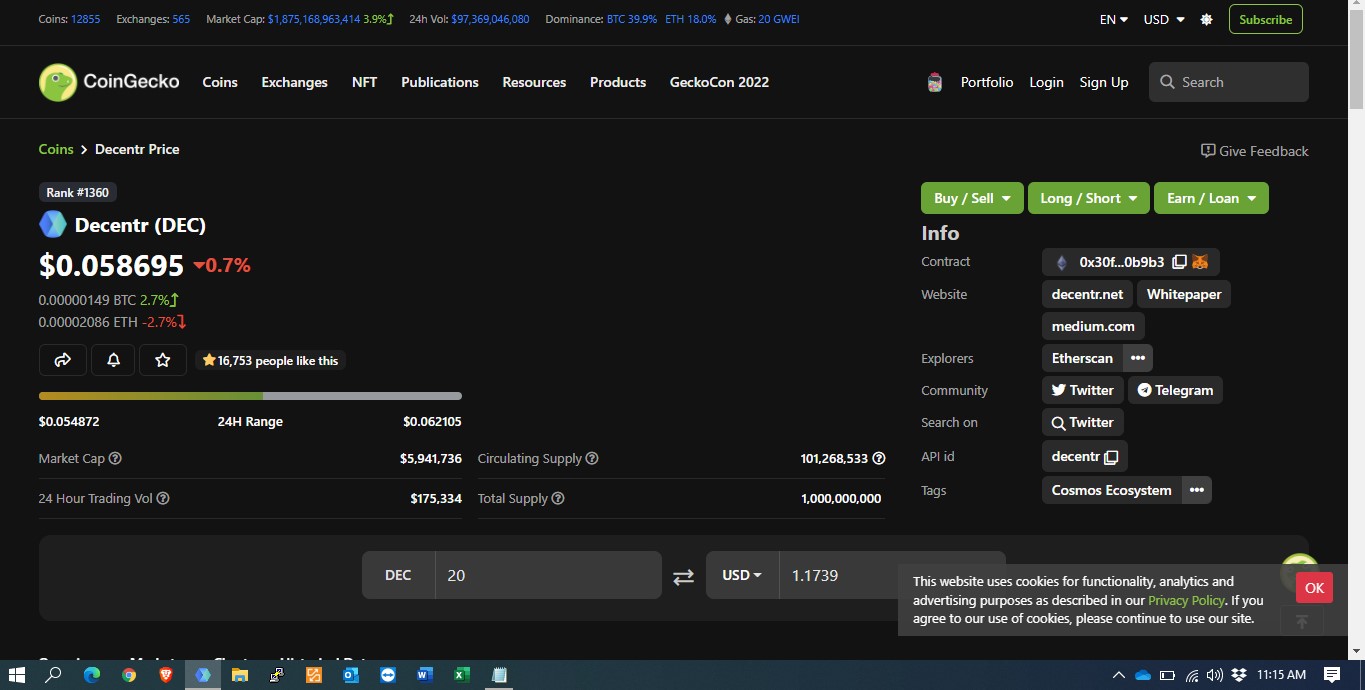The width and height of the screenshot is (1365, 690).
Task: Select converter currency USD dropdown
Action: click(742, 575)
